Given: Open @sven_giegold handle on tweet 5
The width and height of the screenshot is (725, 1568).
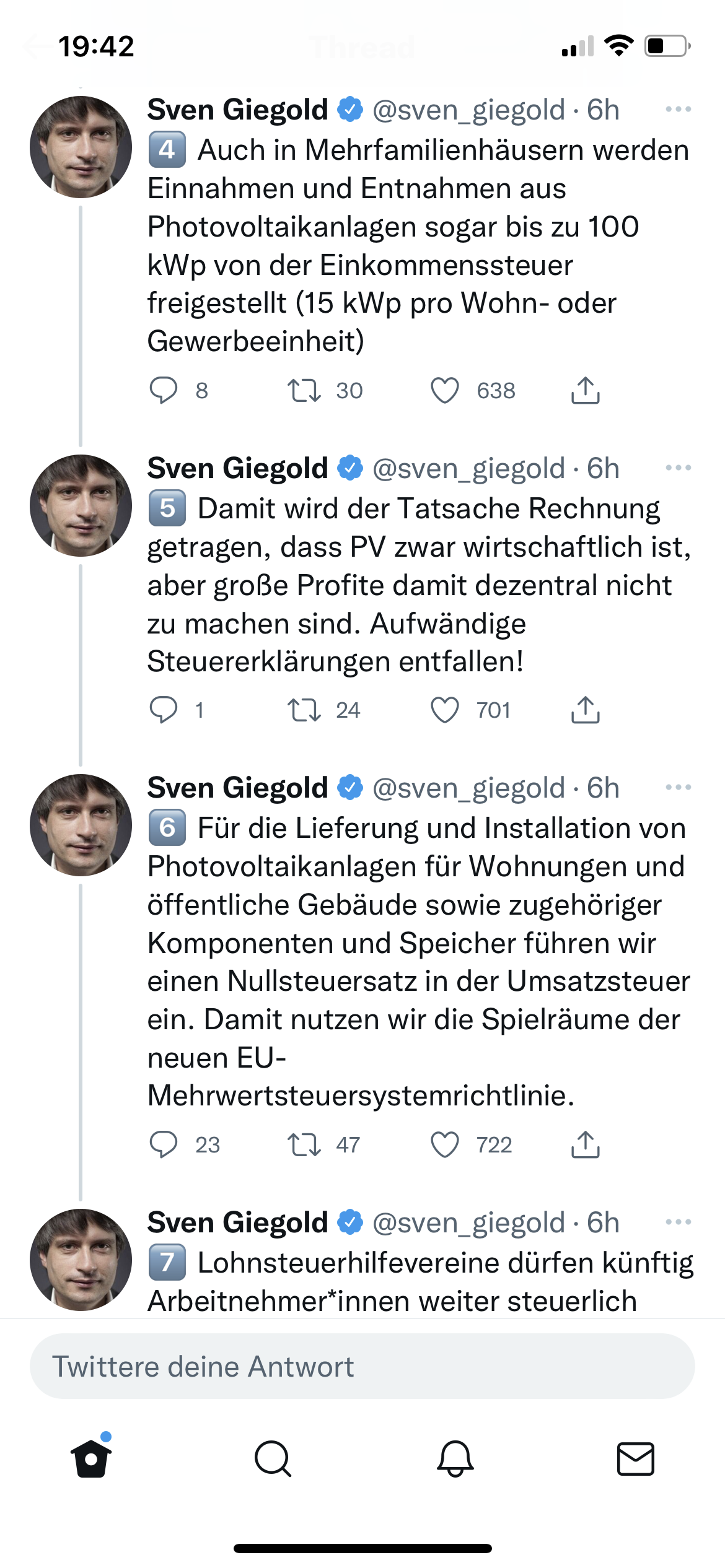Looking at the screenshot, I should [468, 469].
